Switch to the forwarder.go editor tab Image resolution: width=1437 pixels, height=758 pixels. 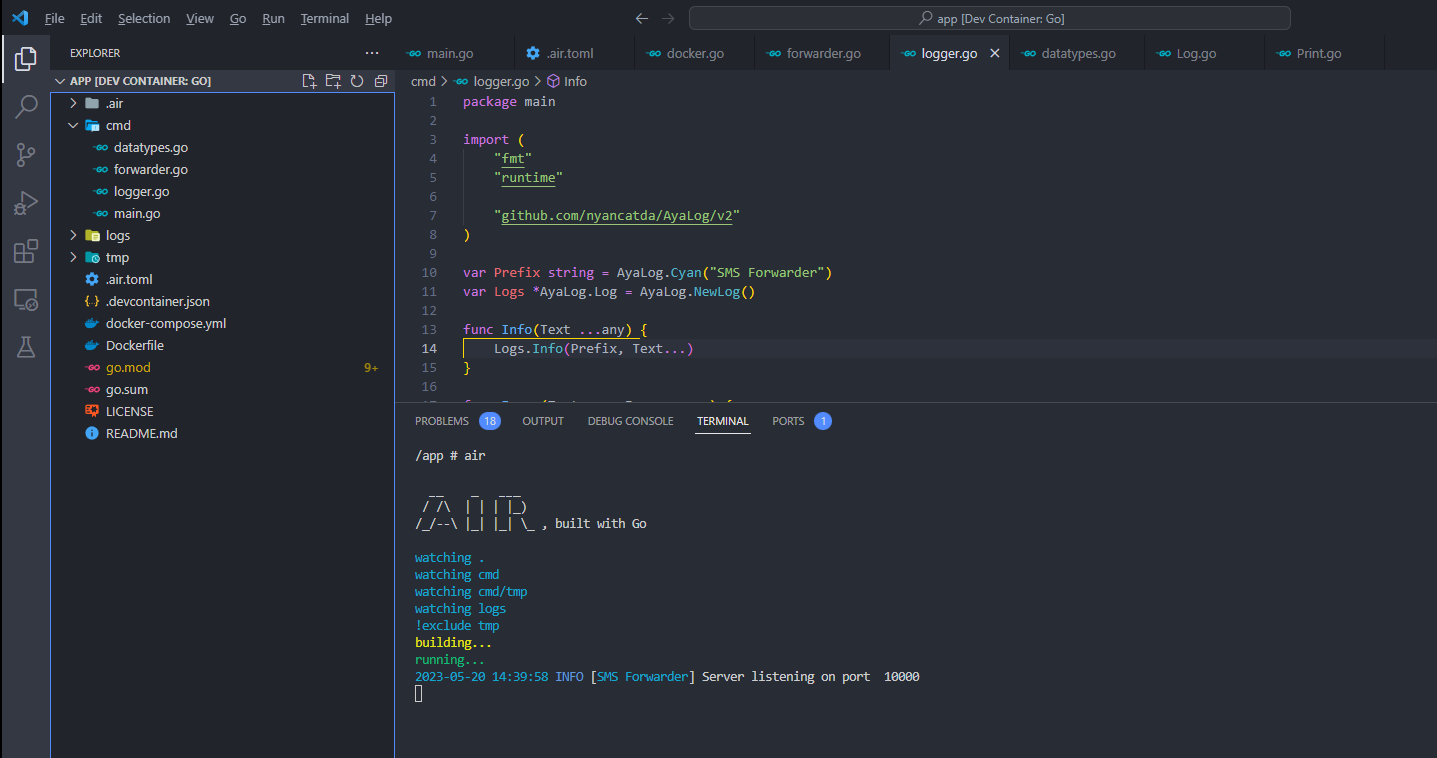point(822,53)
